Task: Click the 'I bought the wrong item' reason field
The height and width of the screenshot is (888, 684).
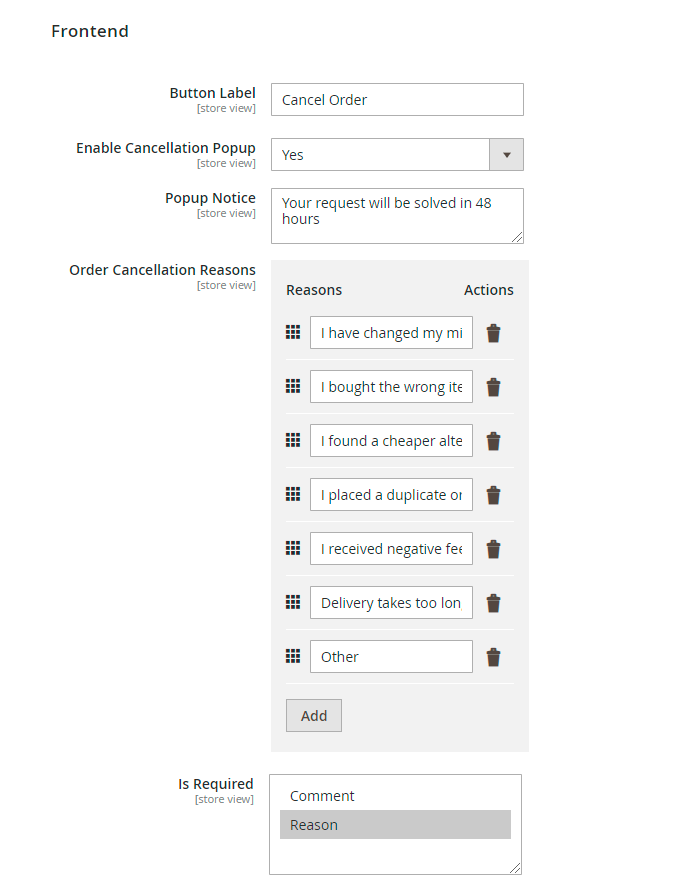Action: pos(391,387)
